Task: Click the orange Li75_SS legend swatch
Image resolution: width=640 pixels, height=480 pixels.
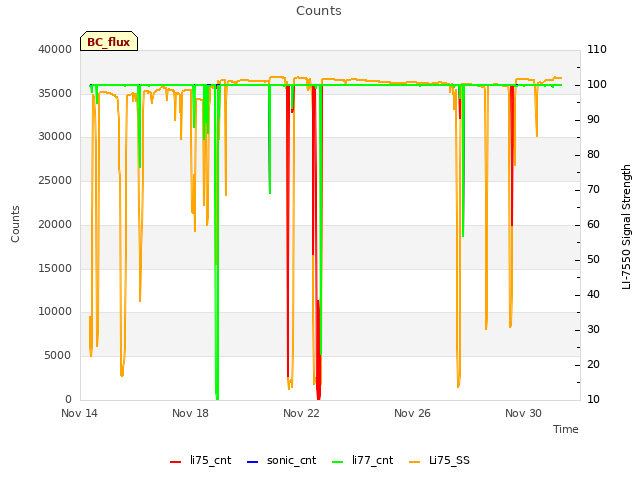Action: [x=414, y=462]
